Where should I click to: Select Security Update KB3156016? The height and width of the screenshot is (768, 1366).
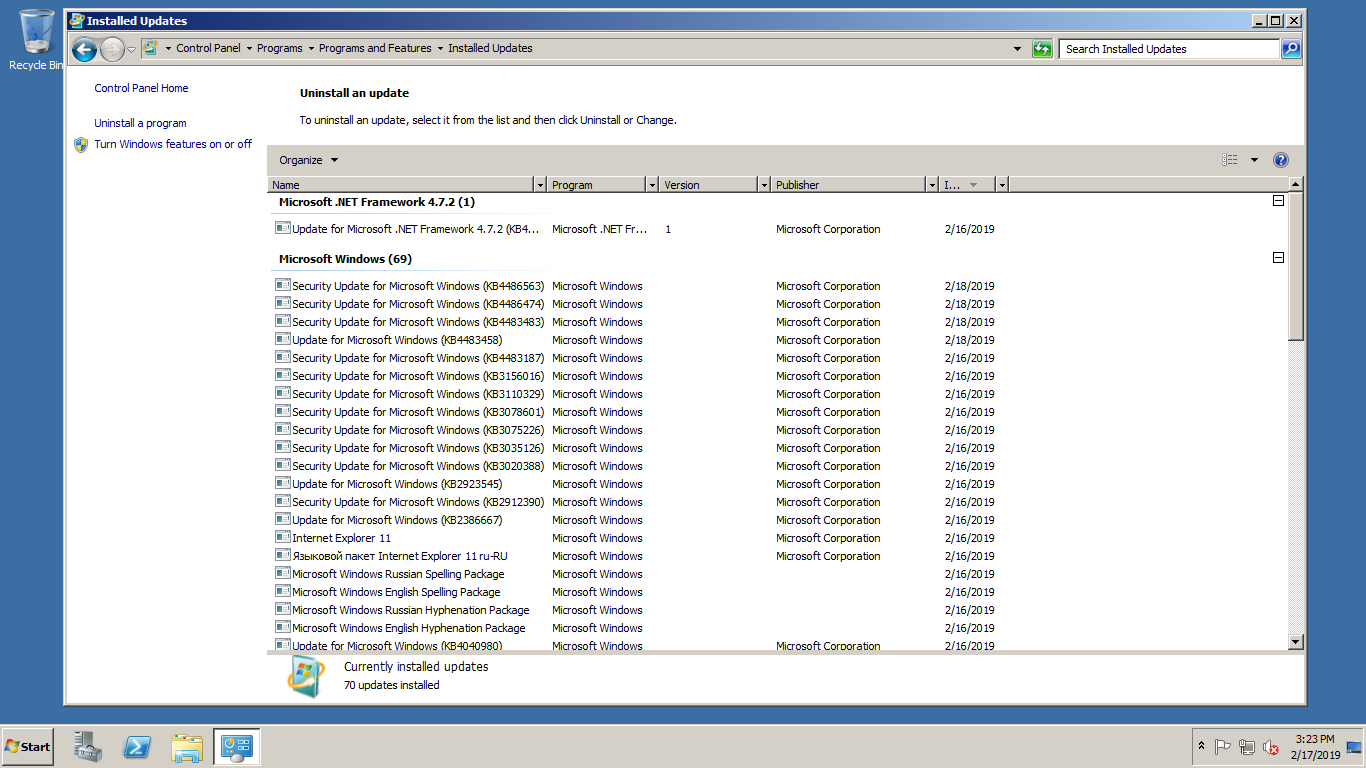point(635,376)
